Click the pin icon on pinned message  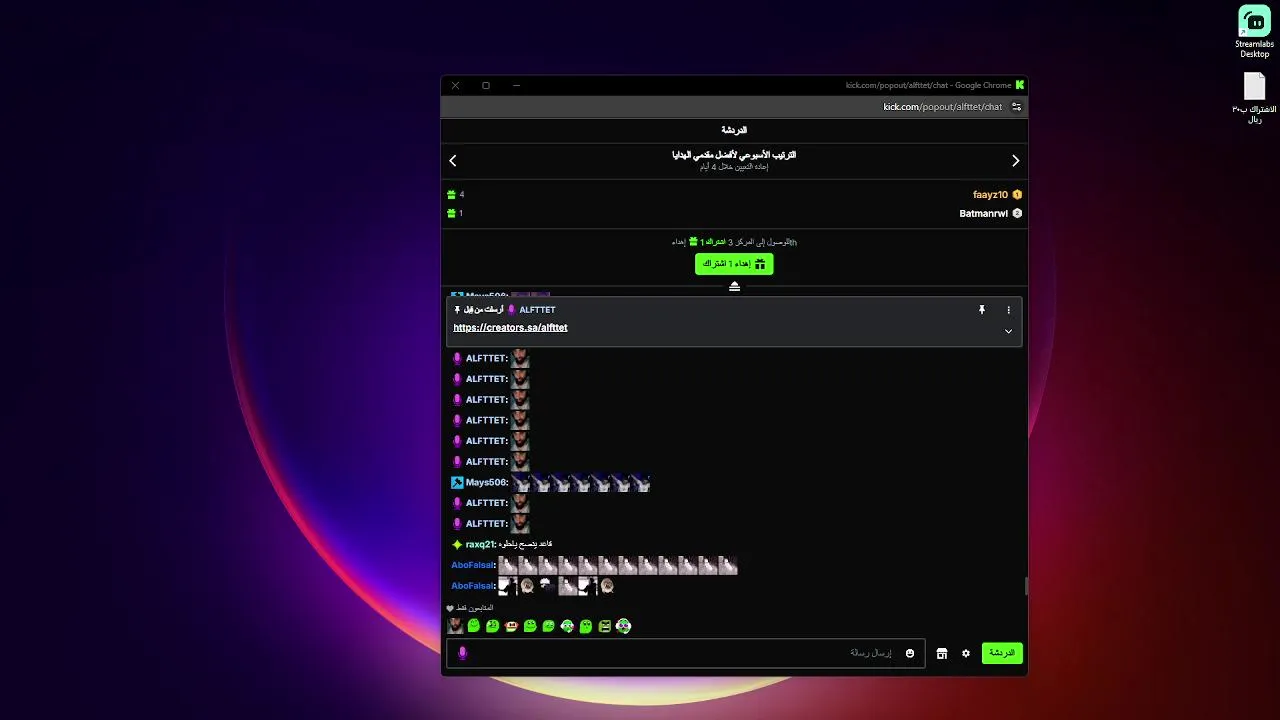point(982,310)
